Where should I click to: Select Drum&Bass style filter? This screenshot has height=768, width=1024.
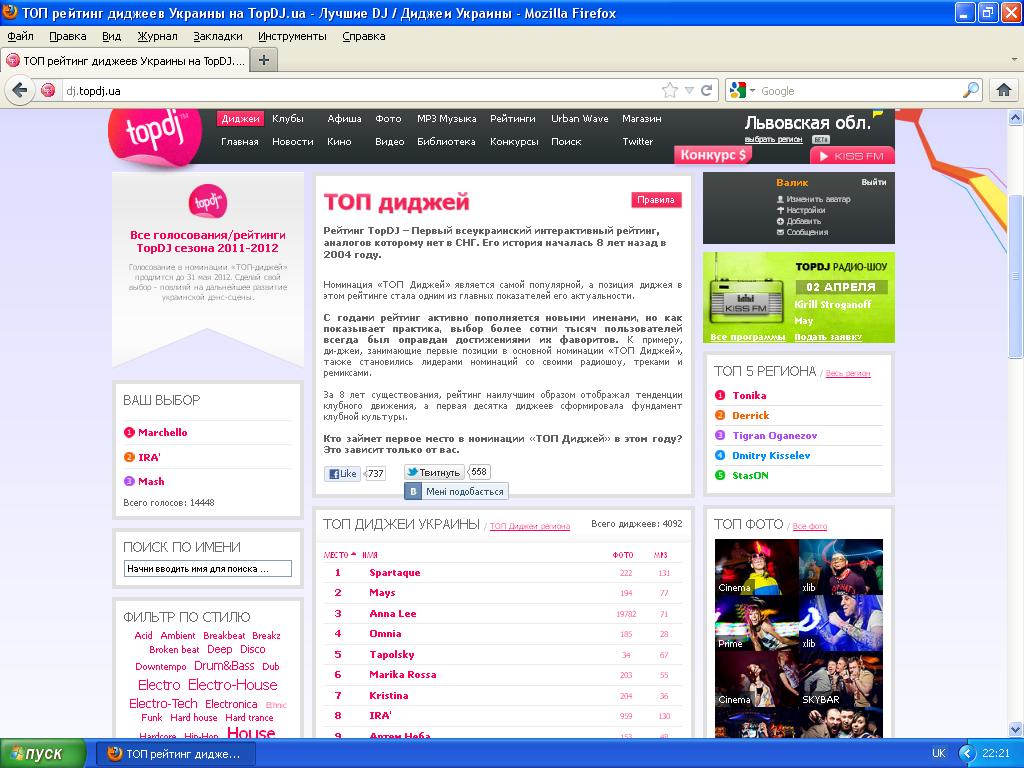point(224,665)
